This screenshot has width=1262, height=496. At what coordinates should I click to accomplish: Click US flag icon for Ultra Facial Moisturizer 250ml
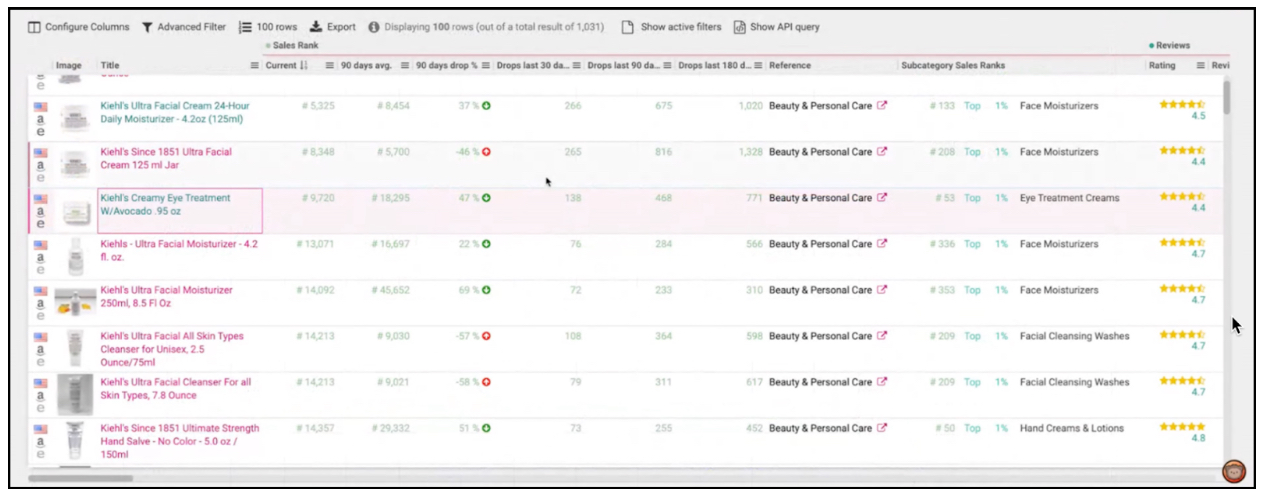pyautogui.click(x=41, y=289)
